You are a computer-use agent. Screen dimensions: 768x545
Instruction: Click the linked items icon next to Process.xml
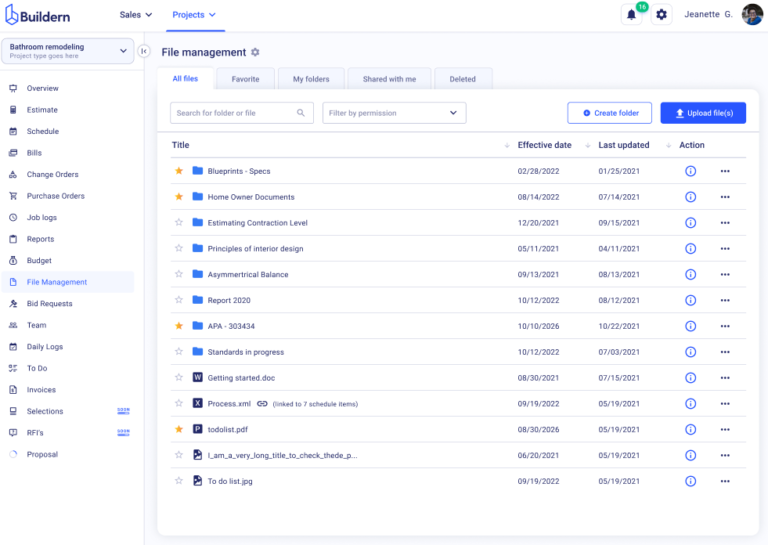(262, 404)
